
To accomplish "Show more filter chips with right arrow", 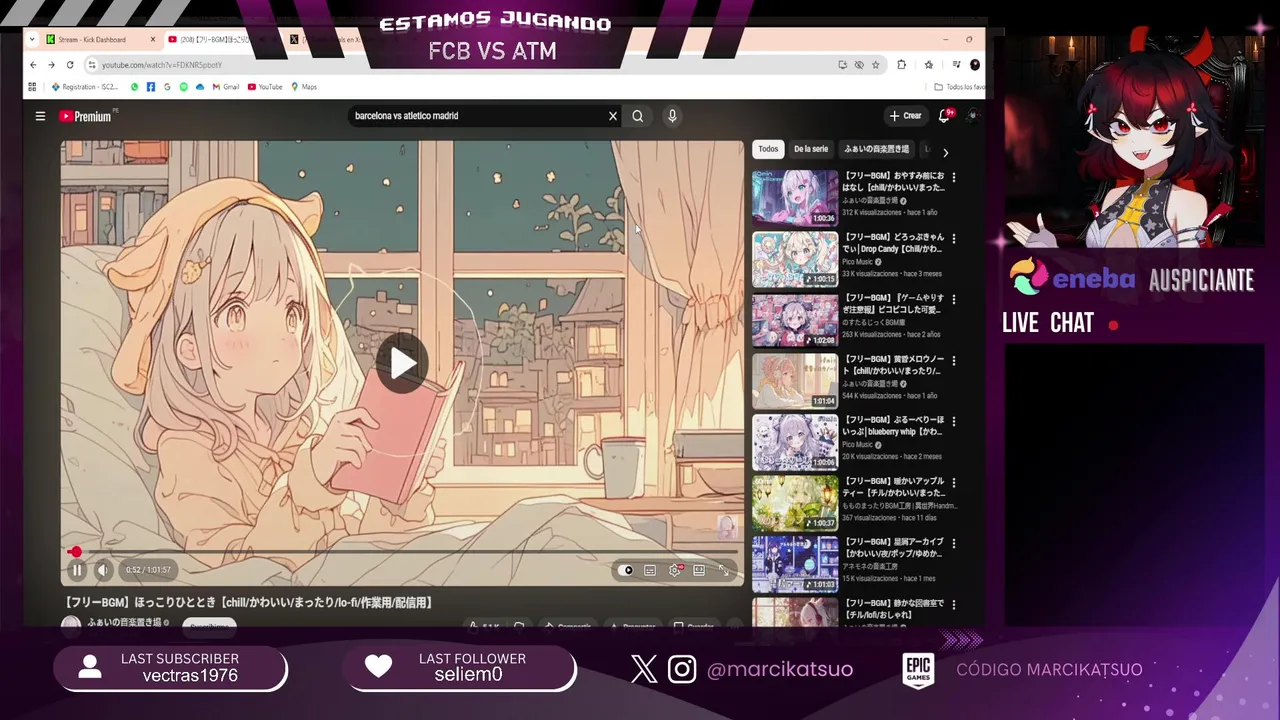I will point(945,152).
